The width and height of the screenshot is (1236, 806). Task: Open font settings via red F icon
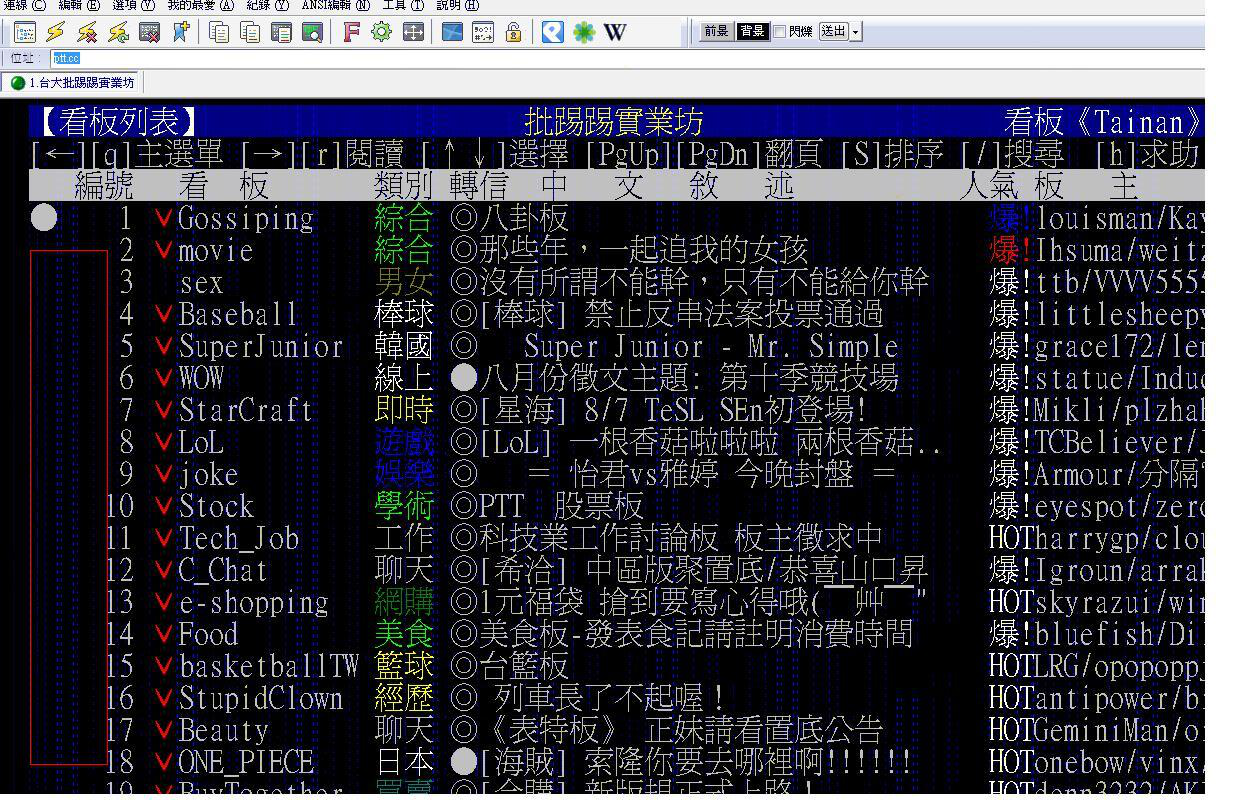[350, 32]
